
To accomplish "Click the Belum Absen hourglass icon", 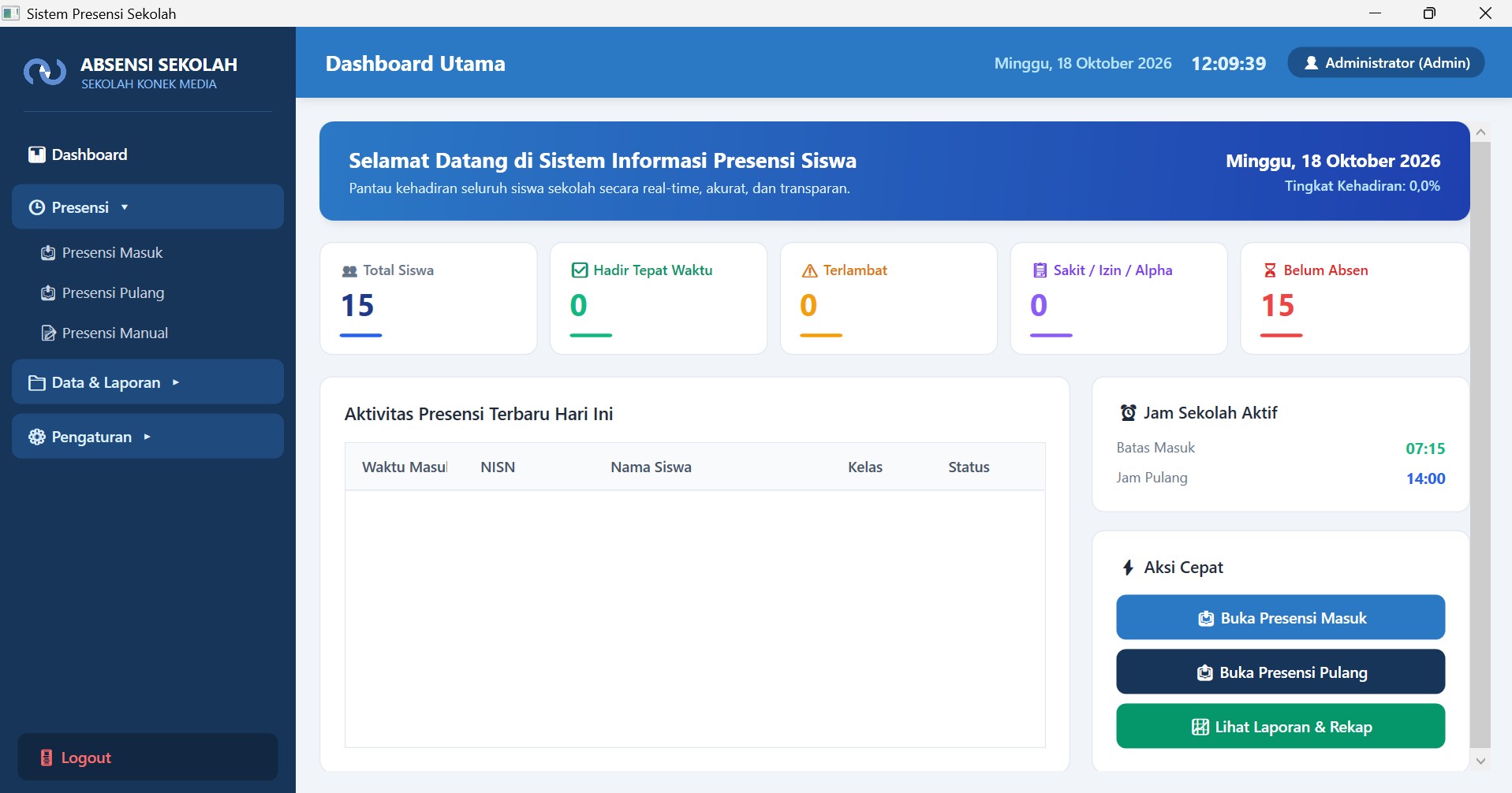I will coord(1270,270).
